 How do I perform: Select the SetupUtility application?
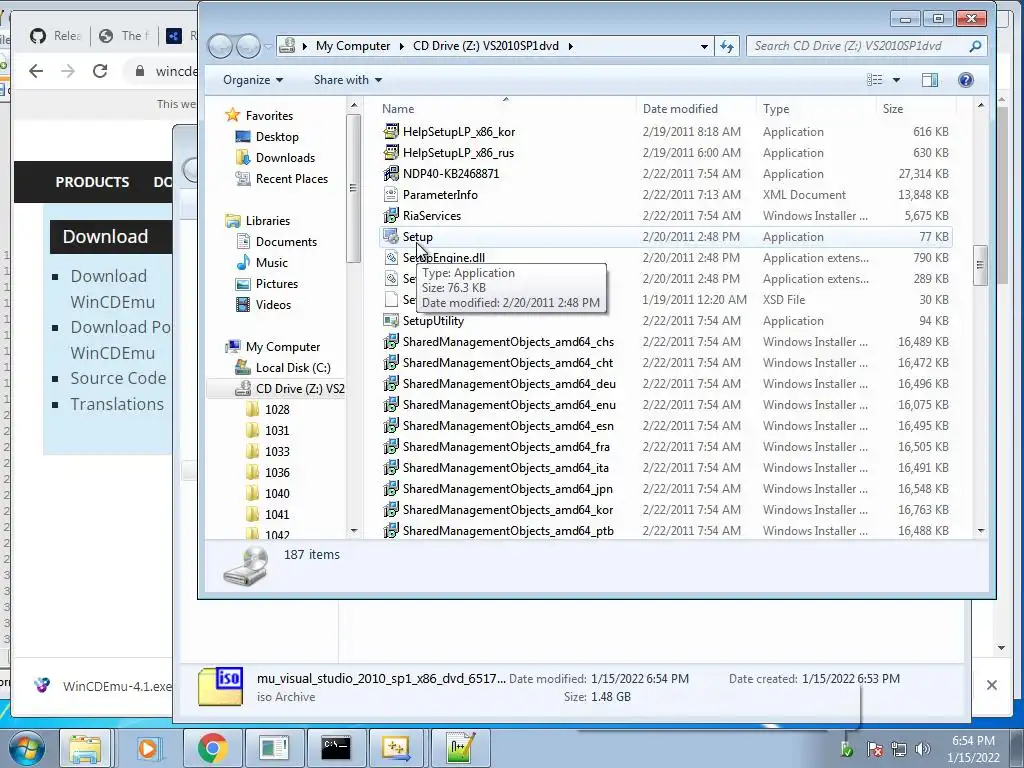665,321
